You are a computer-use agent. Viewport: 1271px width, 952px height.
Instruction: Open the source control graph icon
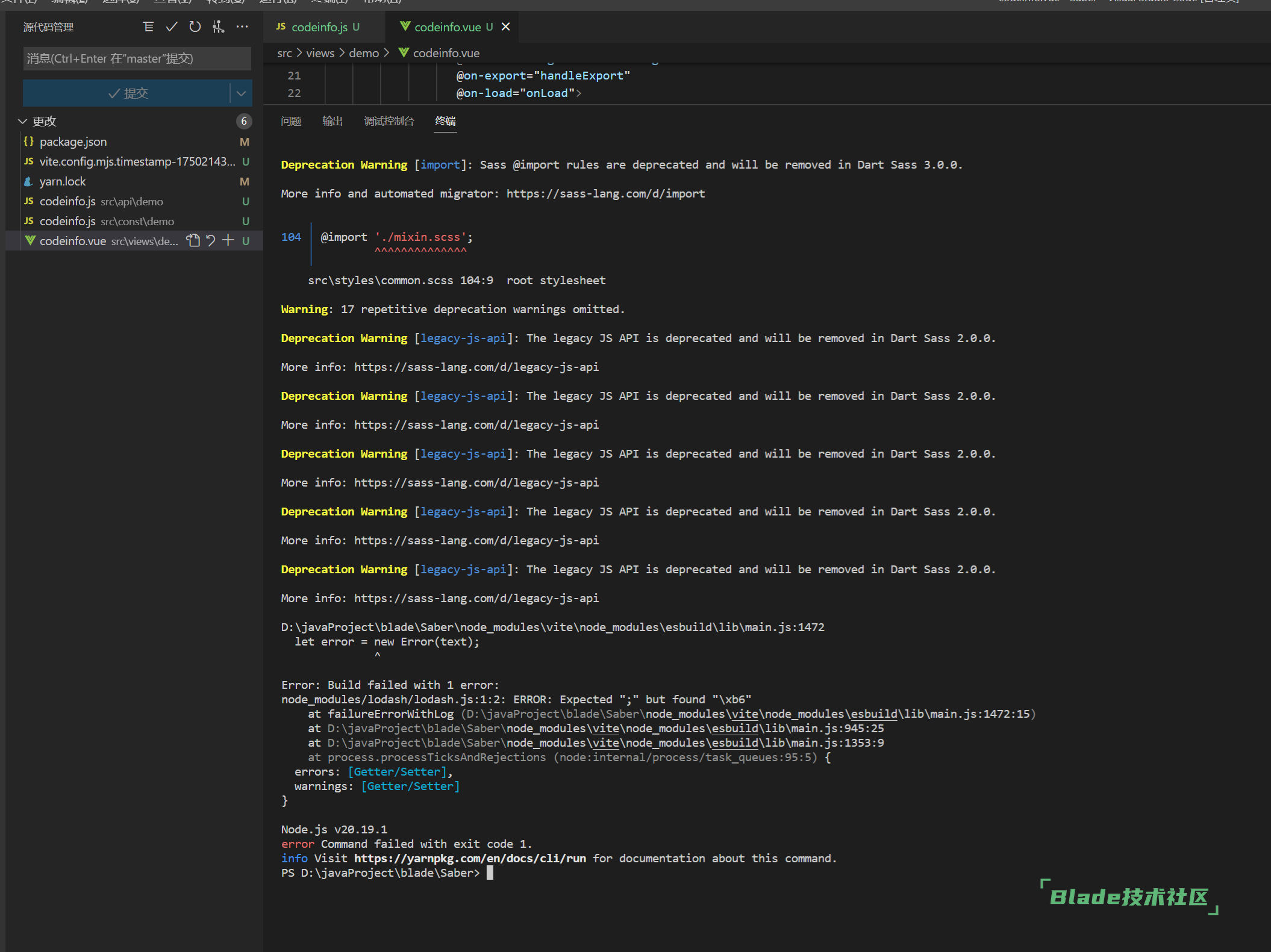coord(218,26)
